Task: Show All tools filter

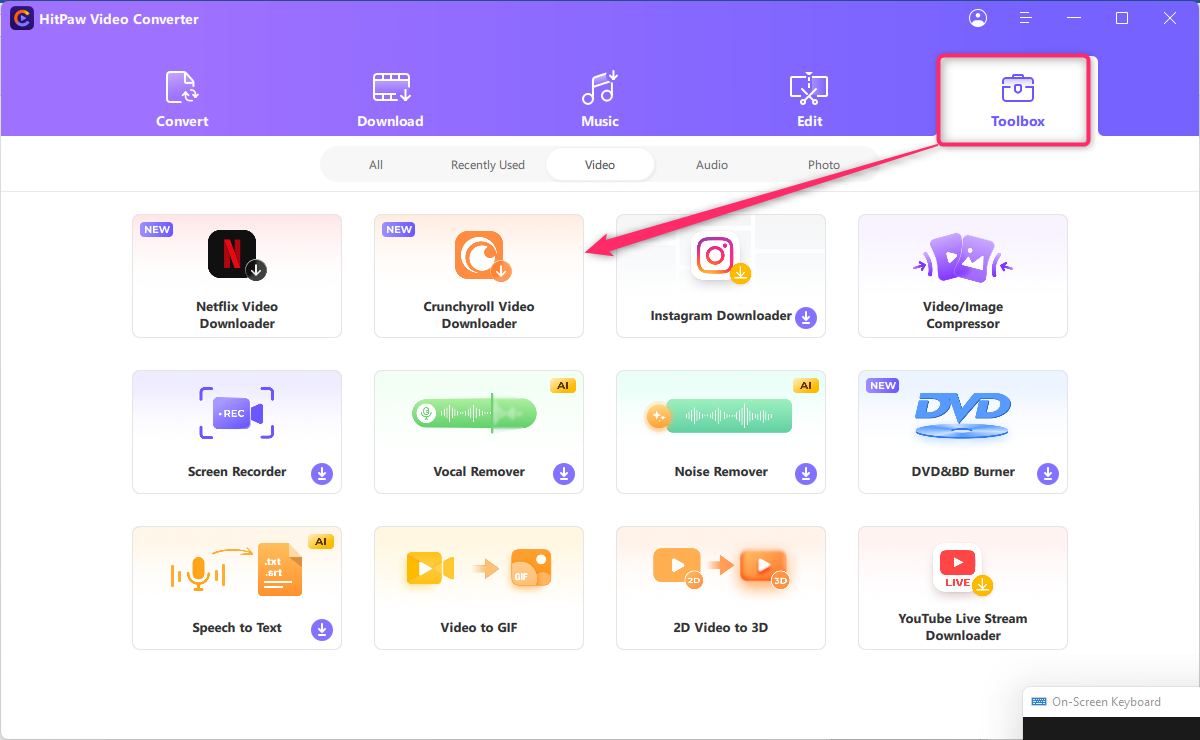Action: (x=376, y=165)
